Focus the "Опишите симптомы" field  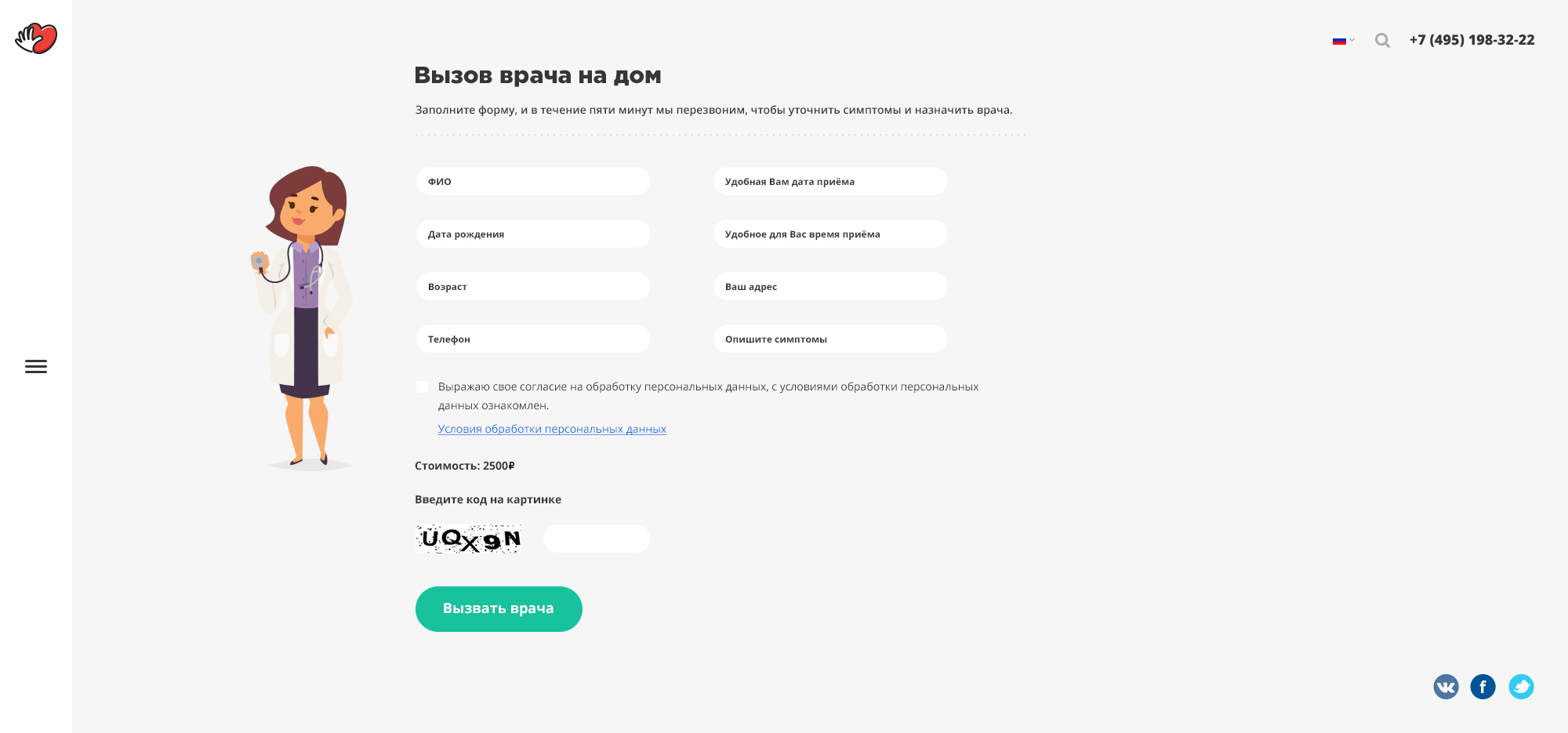click(829, 339)
